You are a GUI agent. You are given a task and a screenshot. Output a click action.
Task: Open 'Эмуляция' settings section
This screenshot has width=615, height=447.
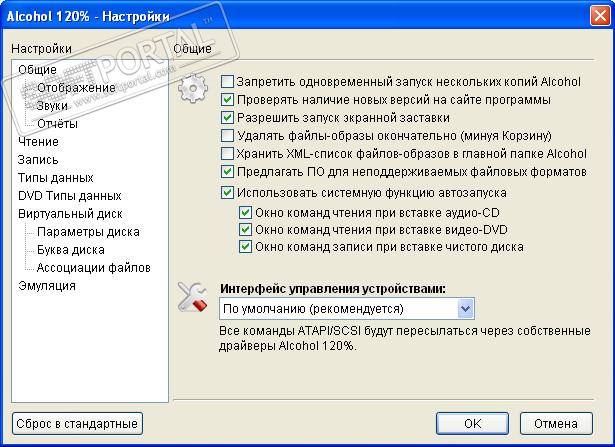click(x=47, y=286)
